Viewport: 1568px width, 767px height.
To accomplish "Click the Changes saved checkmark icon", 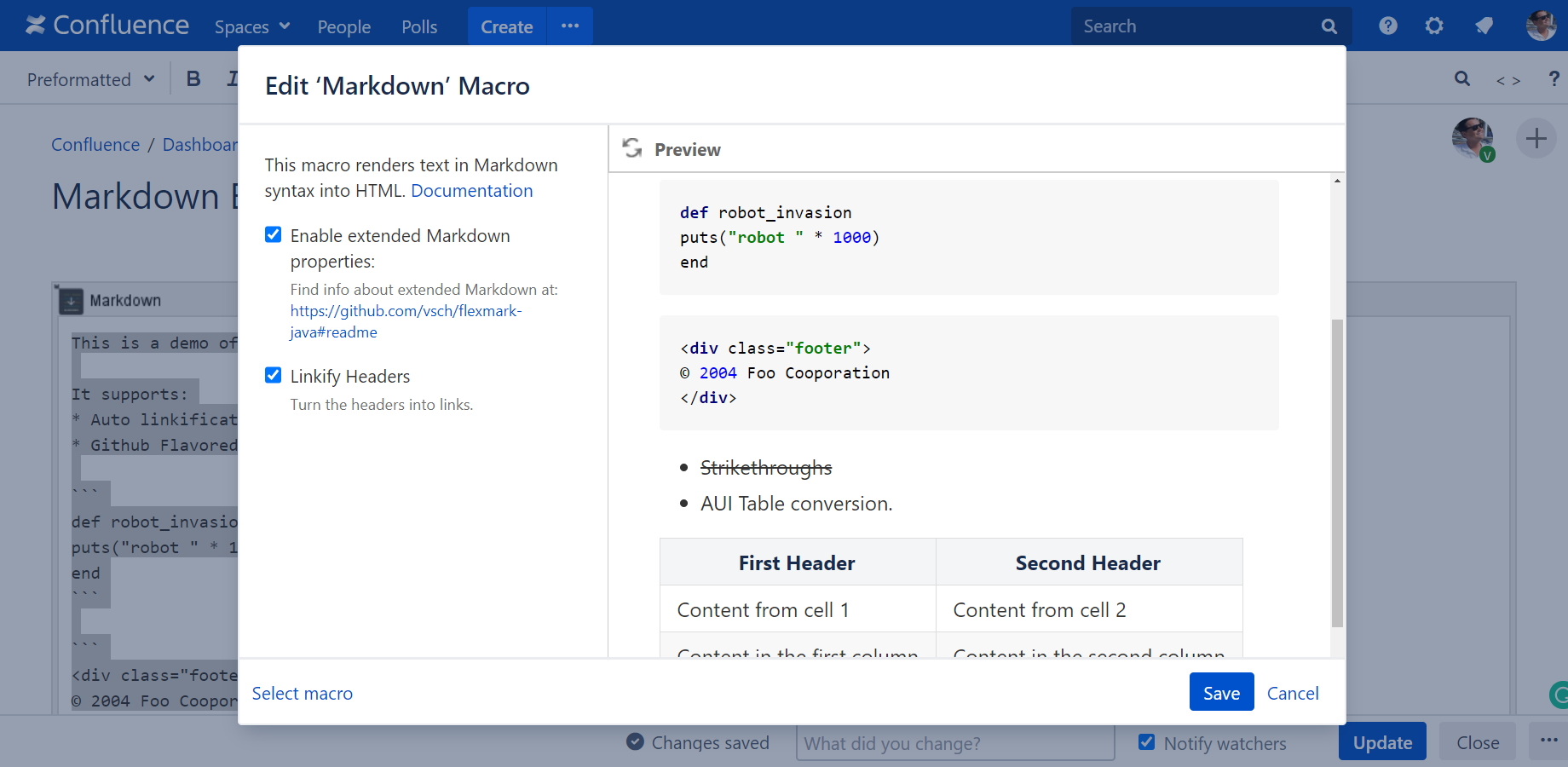I will pyautogui.click(x=635, y=741).
